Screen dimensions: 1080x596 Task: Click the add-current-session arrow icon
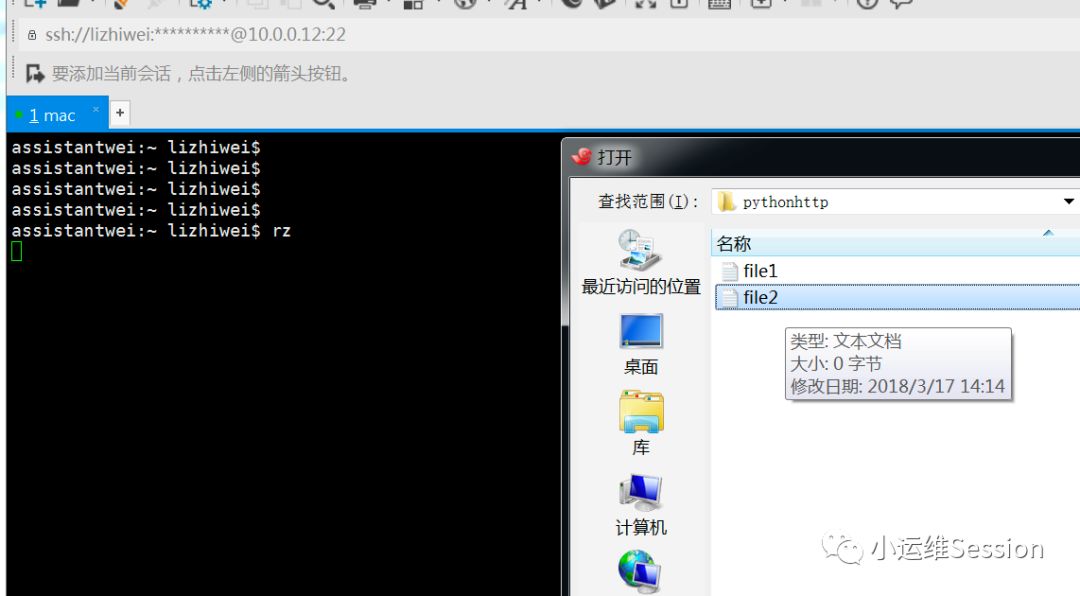pyautogui.click(x=35, y=73)
